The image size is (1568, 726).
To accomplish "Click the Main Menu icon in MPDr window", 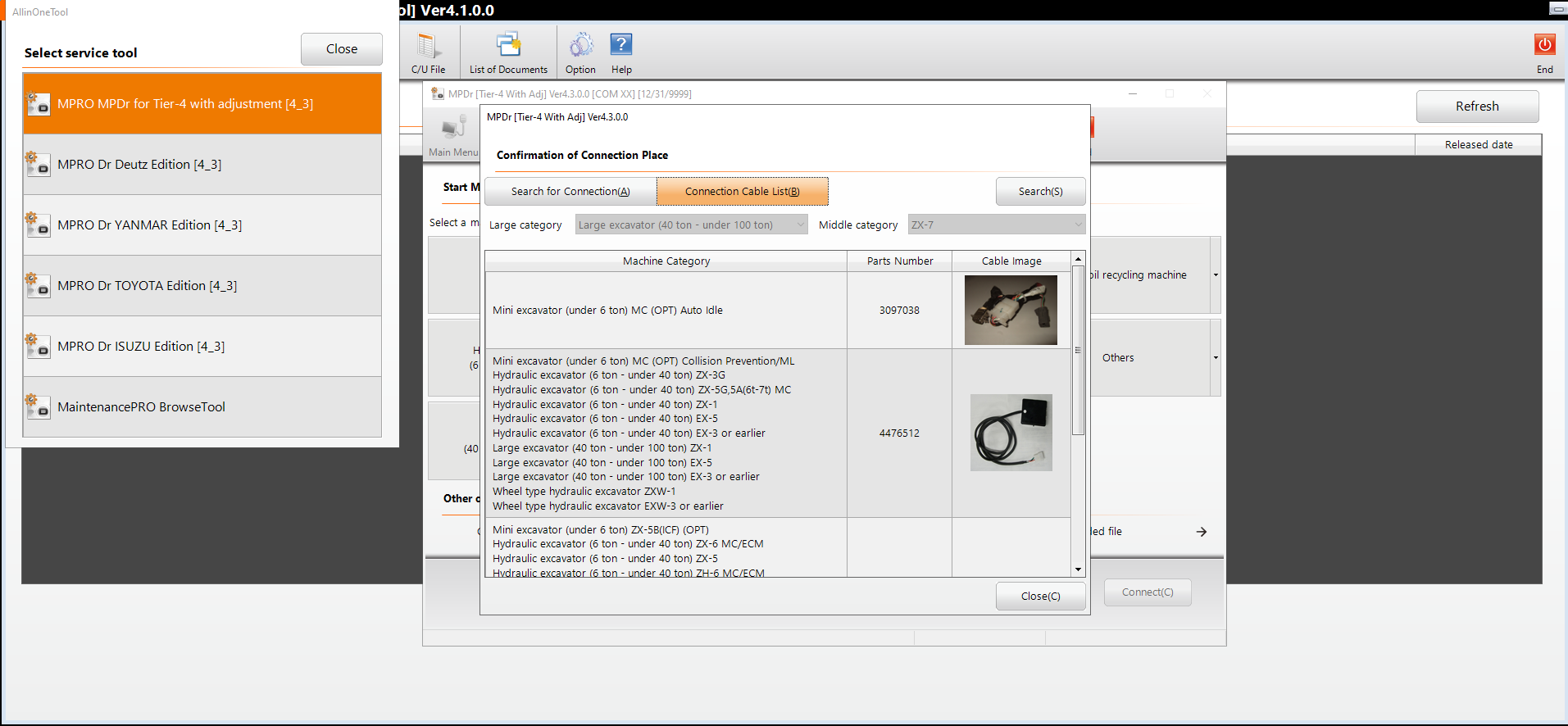I will click(x=453, y=129).
